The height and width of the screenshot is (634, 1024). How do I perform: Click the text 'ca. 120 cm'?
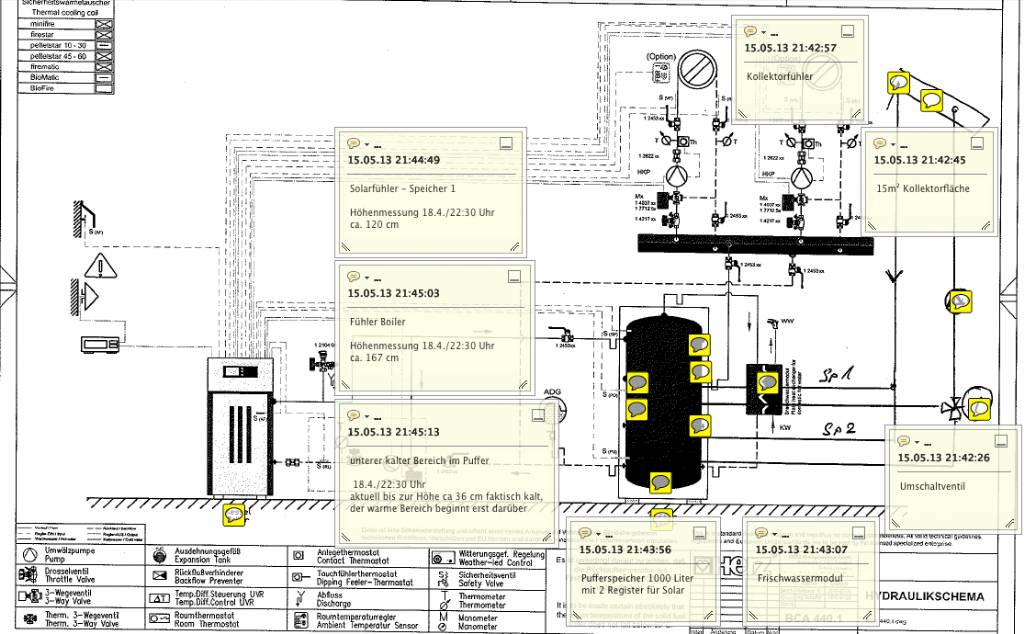(374, 225)
